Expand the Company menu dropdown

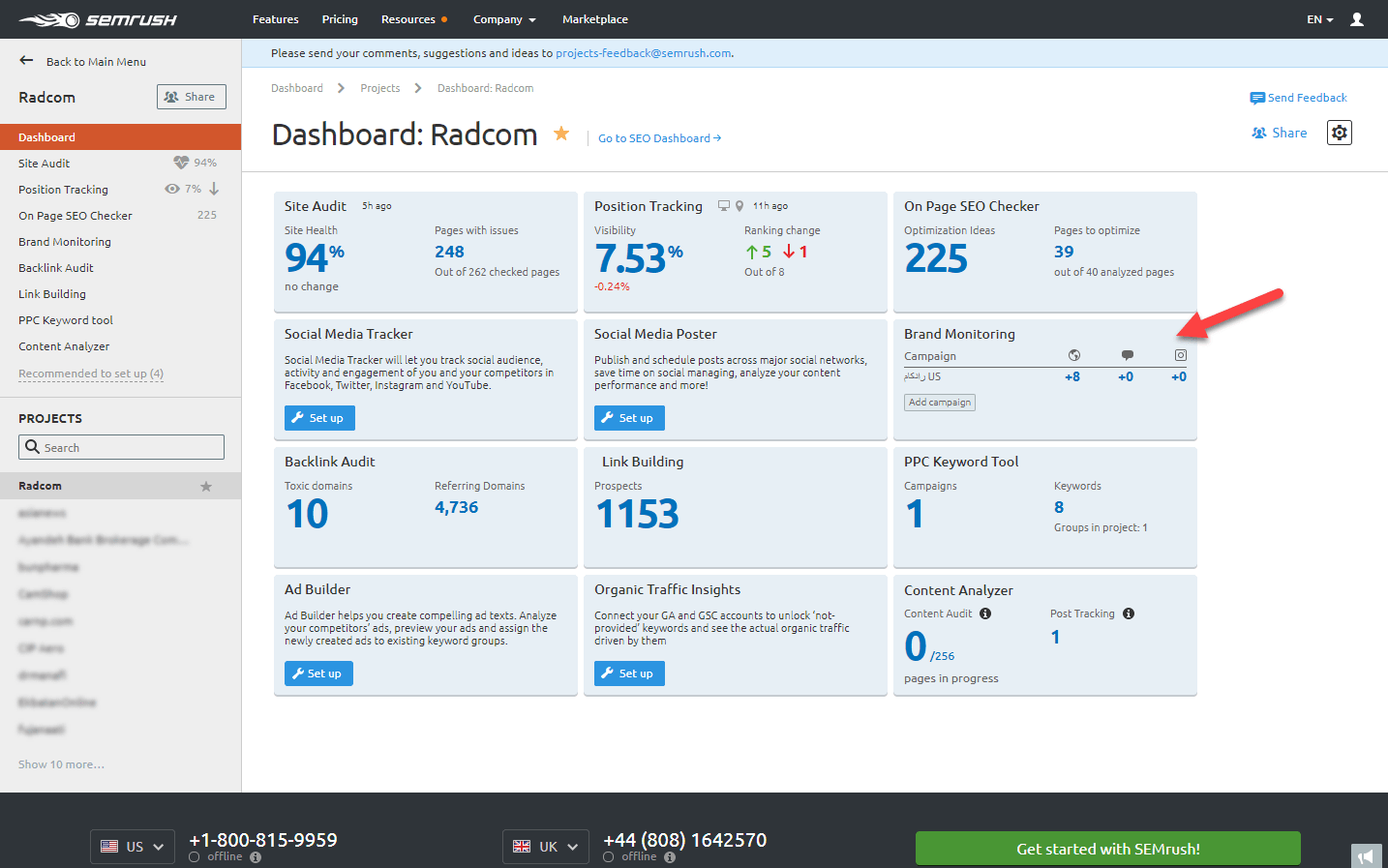click(503, 19)
